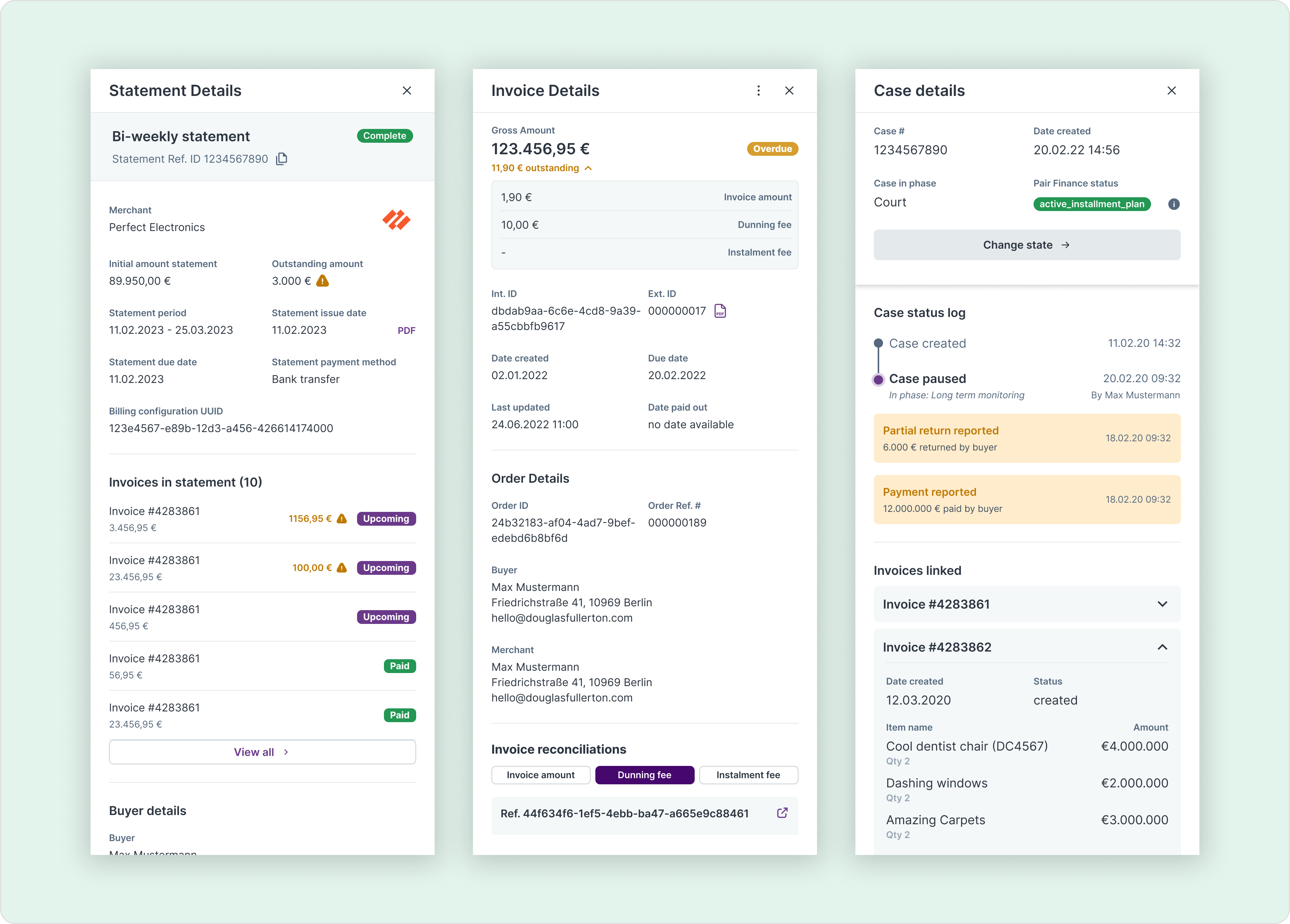This screenshot has width=1290, height=924.
Task: Click warning icon next to 1156,95 €
Action: click(342, 518)
